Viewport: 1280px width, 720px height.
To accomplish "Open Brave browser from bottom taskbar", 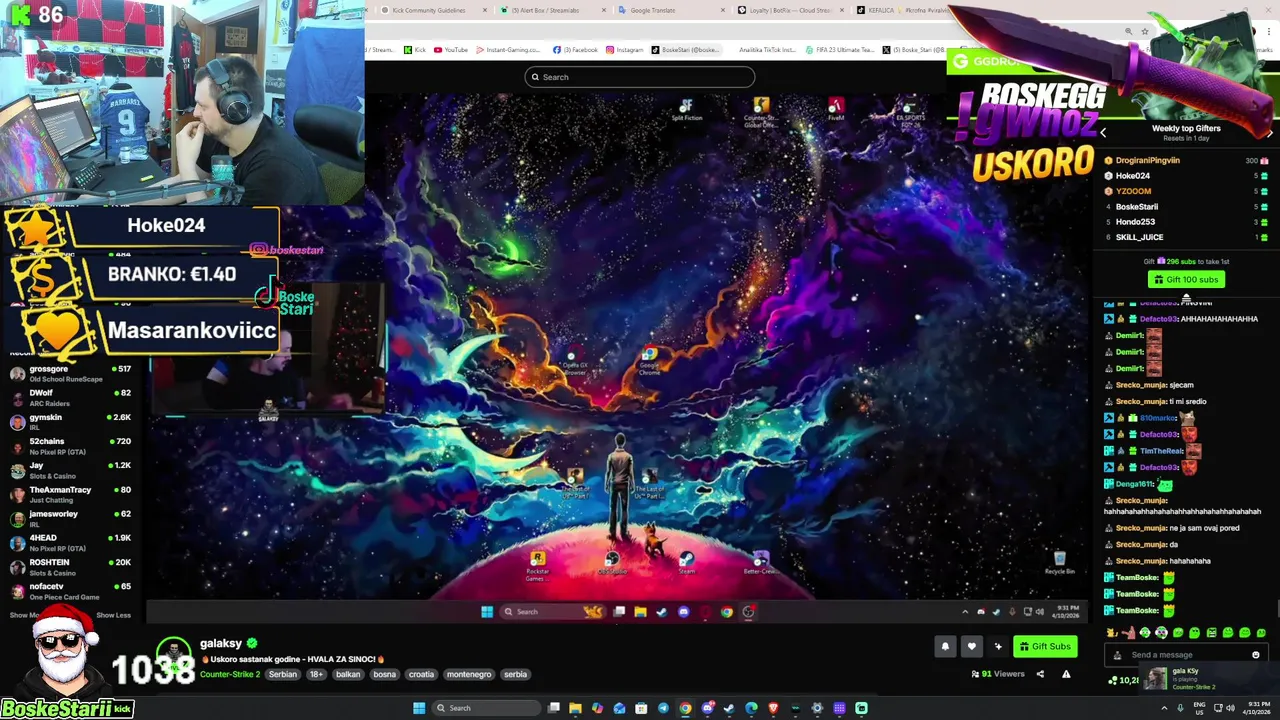I will pos(773,708).
